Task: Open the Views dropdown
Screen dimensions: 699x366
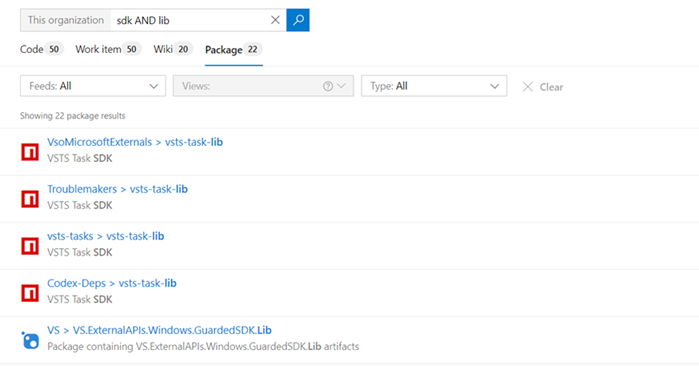Action: pyautogui.click(x=263, y=86)
